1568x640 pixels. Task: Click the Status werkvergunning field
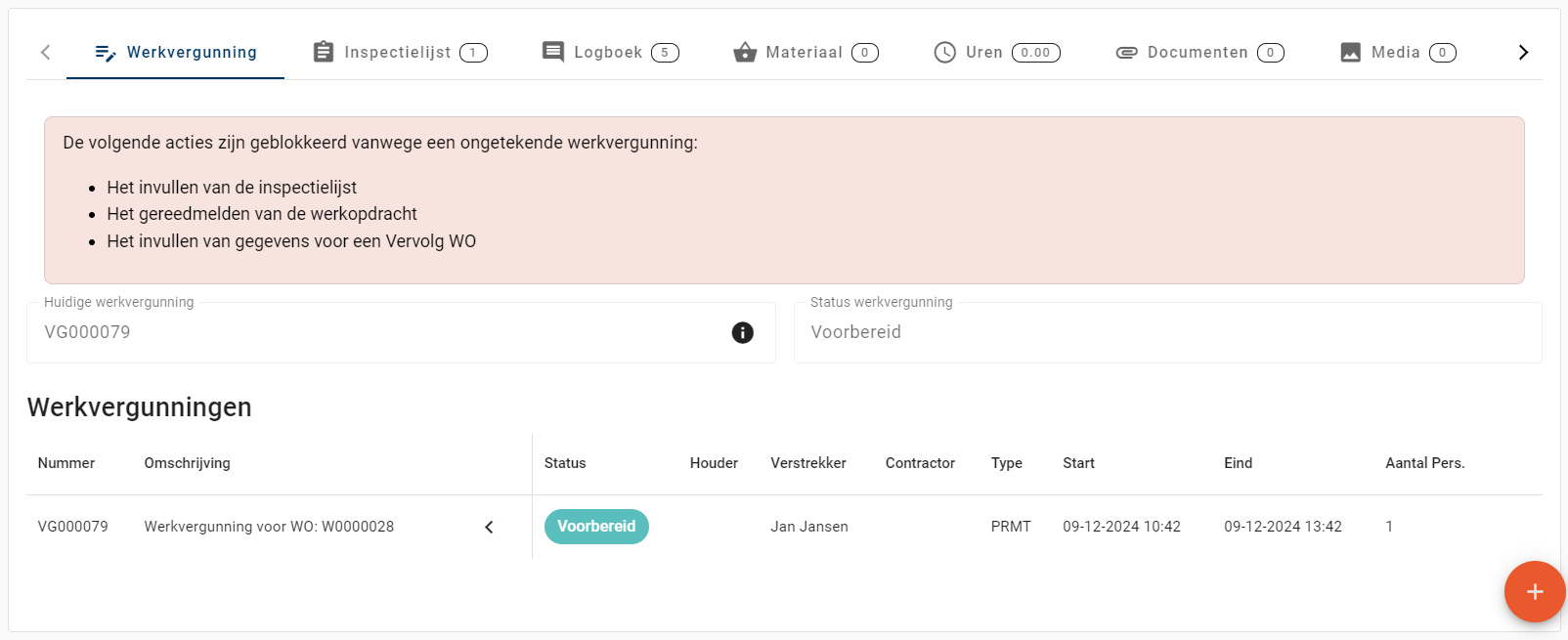click(x=1167, y=333)
